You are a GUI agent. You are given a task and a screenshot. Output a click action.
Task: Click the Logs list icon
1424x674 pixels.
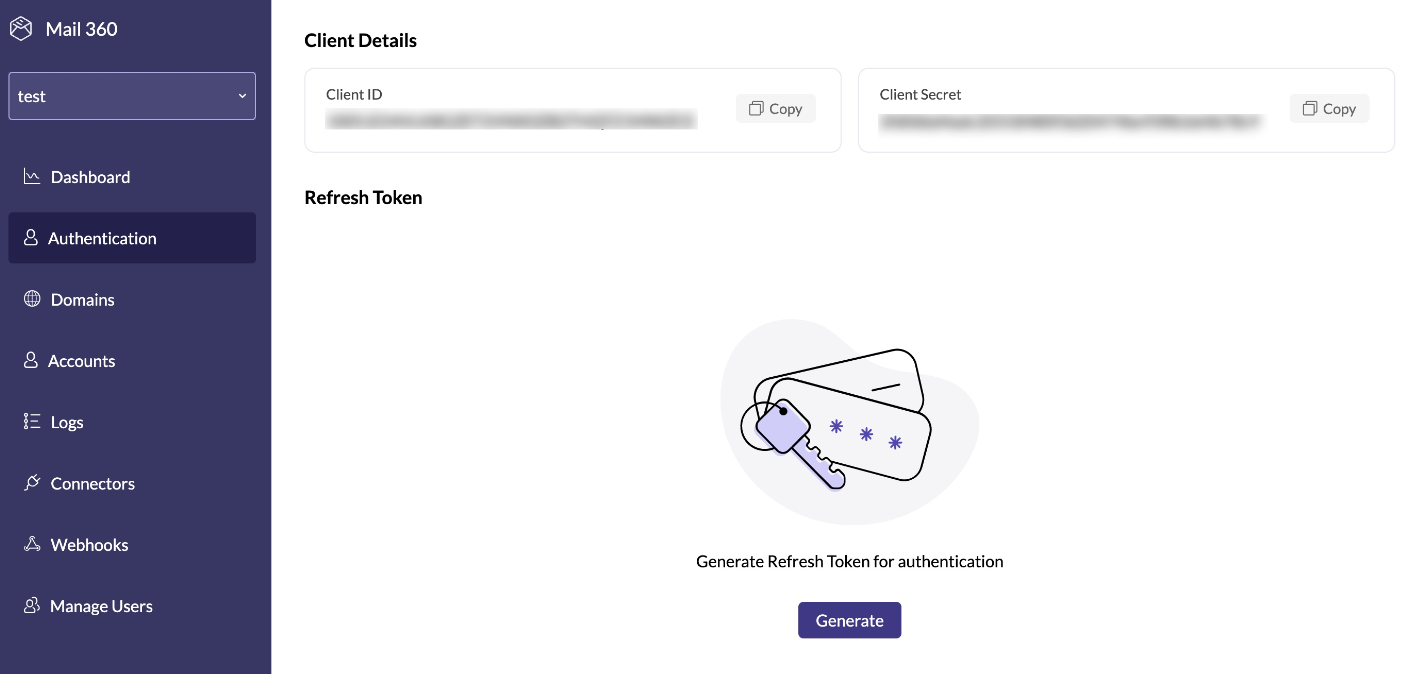pyautogui.click(x=32, y=422)
